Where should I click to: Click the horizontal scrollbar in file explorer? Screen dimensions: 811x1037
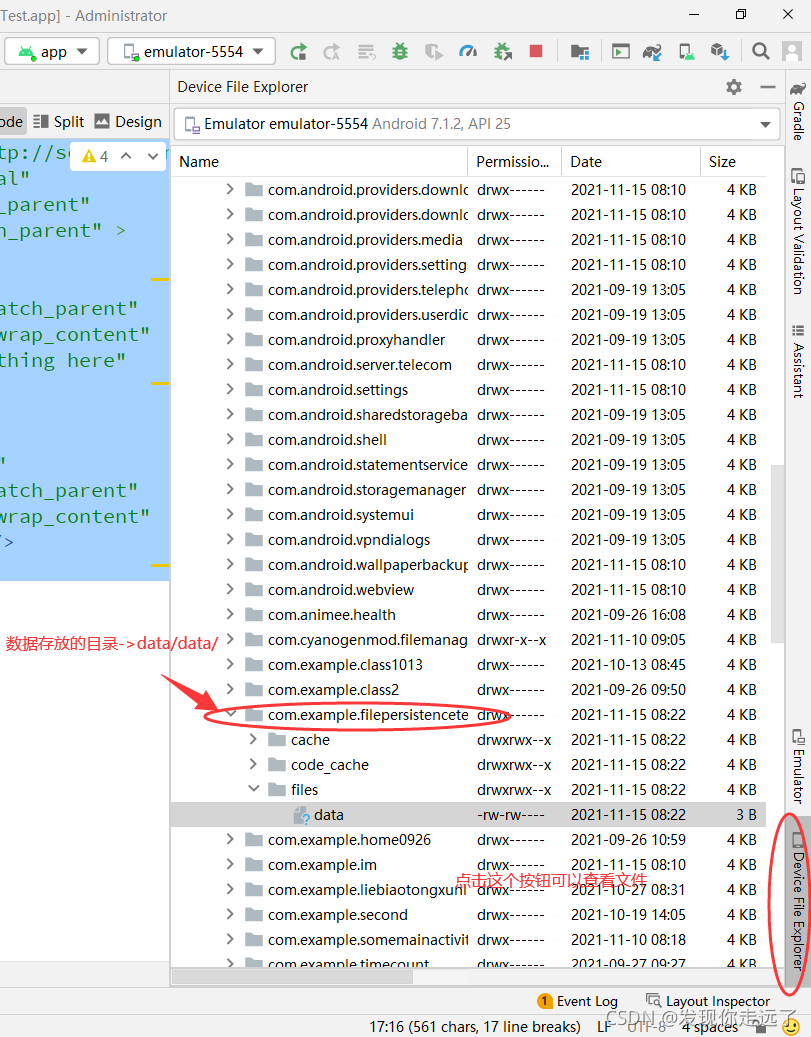coord(292,976)
